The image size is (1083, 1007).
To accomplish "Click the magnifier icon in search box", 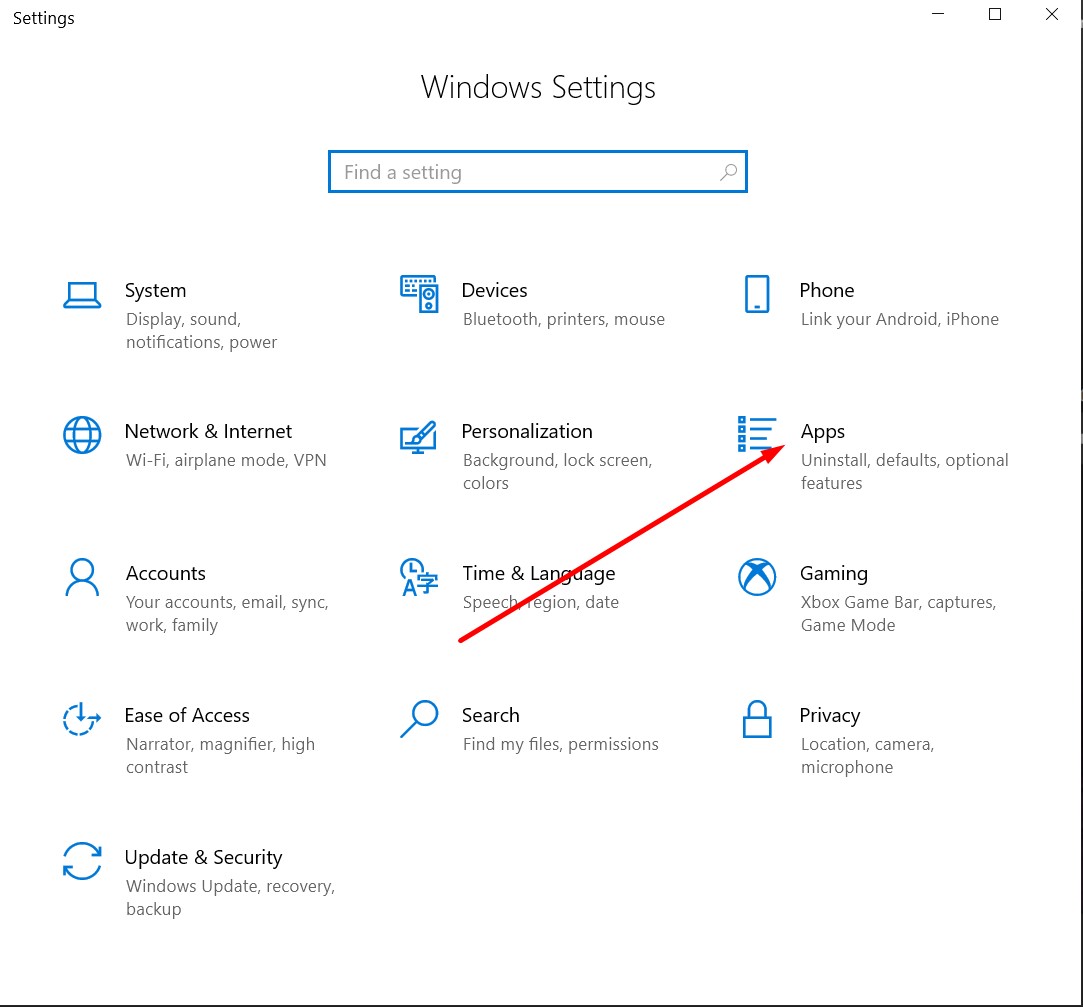I will 728,172.
